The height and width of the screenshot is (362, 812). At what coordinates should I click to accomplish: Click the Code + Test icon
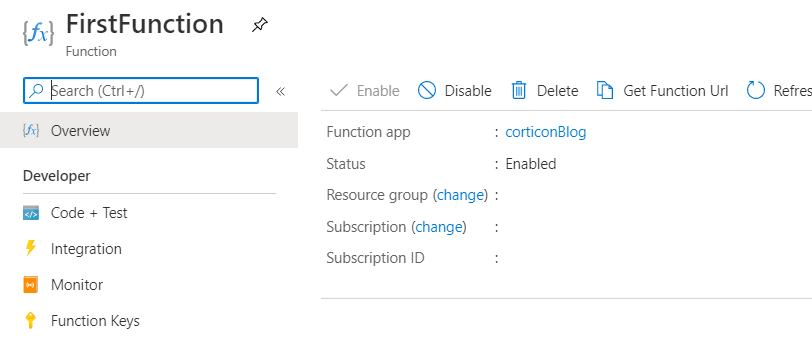(31, 213)
